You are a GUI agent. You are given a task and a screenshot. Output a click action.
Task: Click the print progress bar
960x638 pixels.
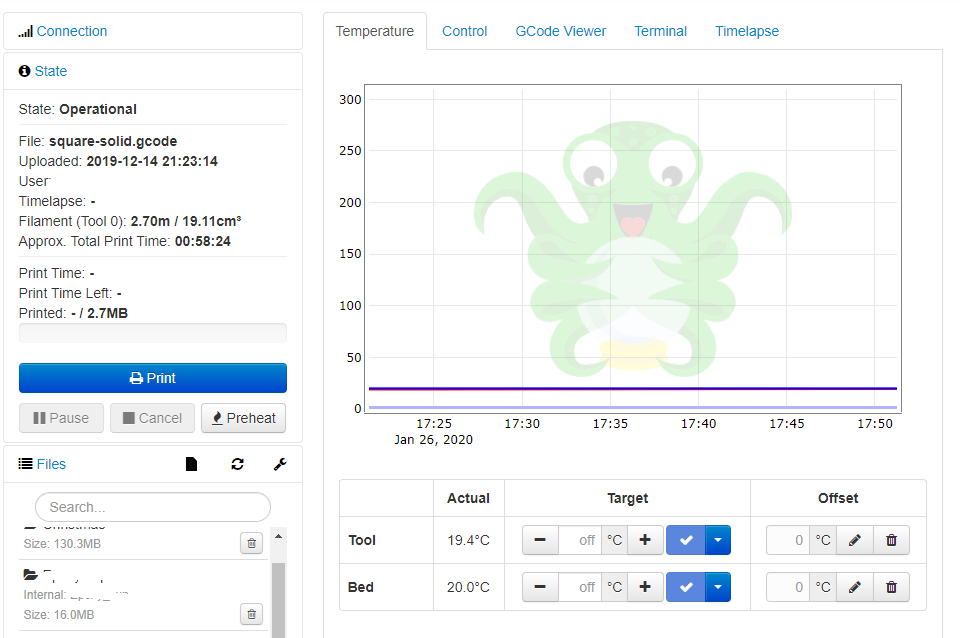152,333
